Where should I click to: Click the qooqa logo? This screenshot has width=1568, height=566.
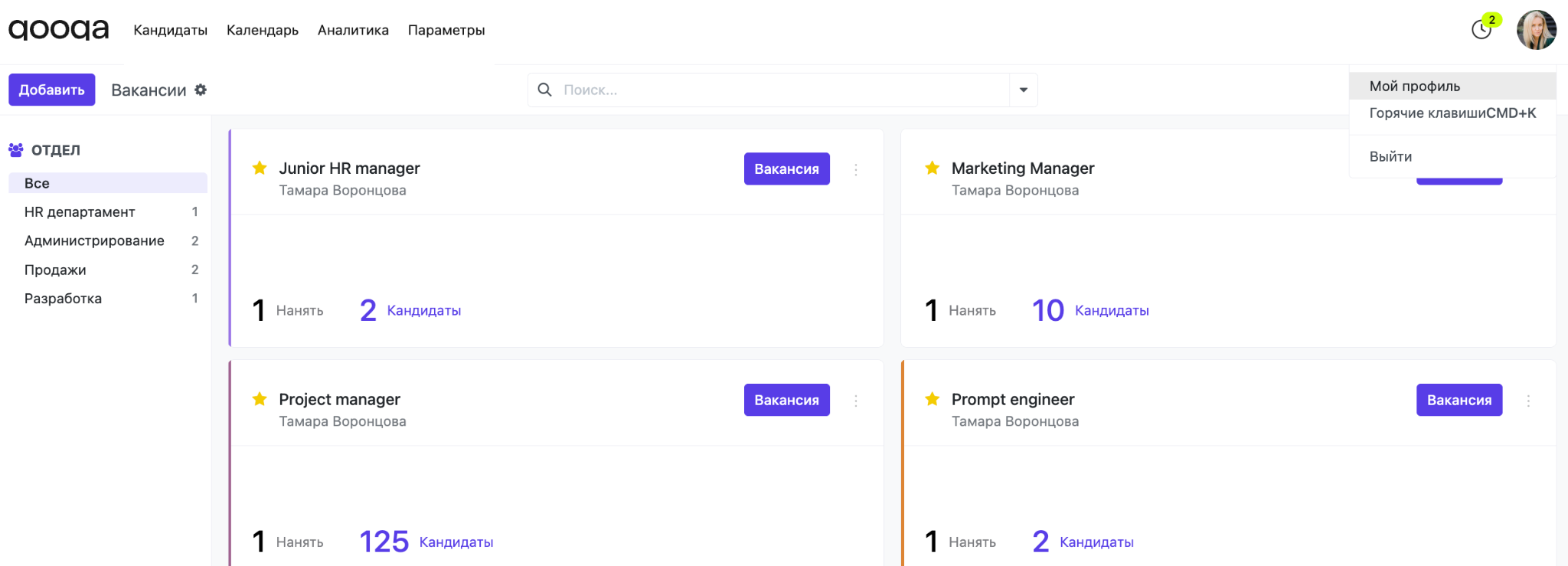pos(58,30)
